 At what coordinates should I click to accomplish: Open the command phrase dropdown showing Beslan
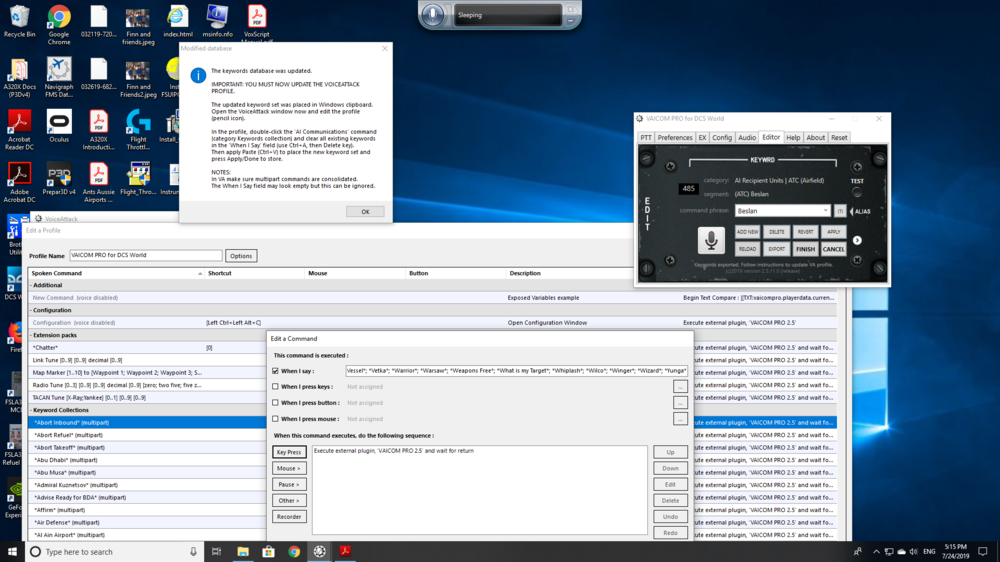click(x=826, y=211)
